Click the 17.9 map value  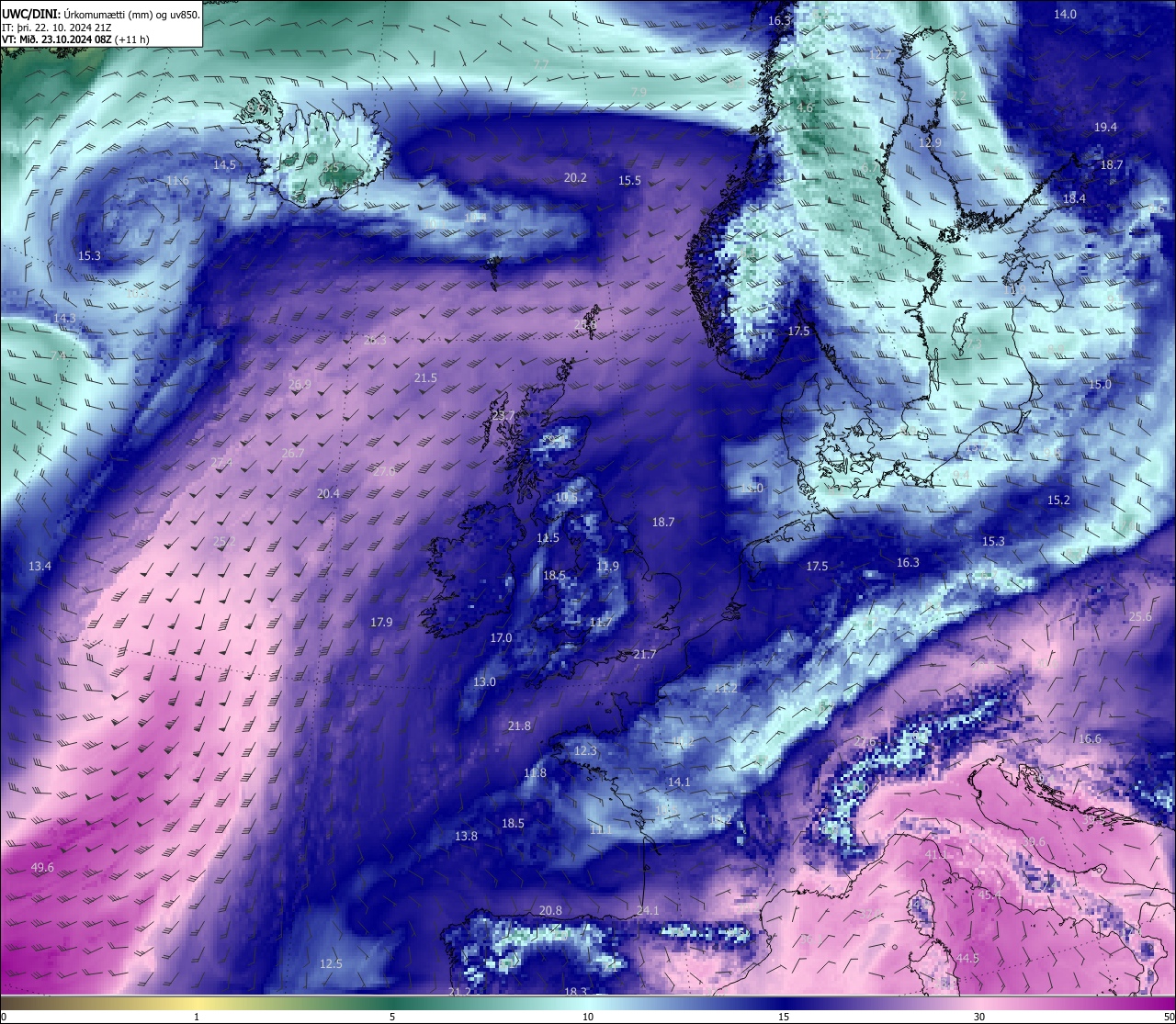[381, 622]
